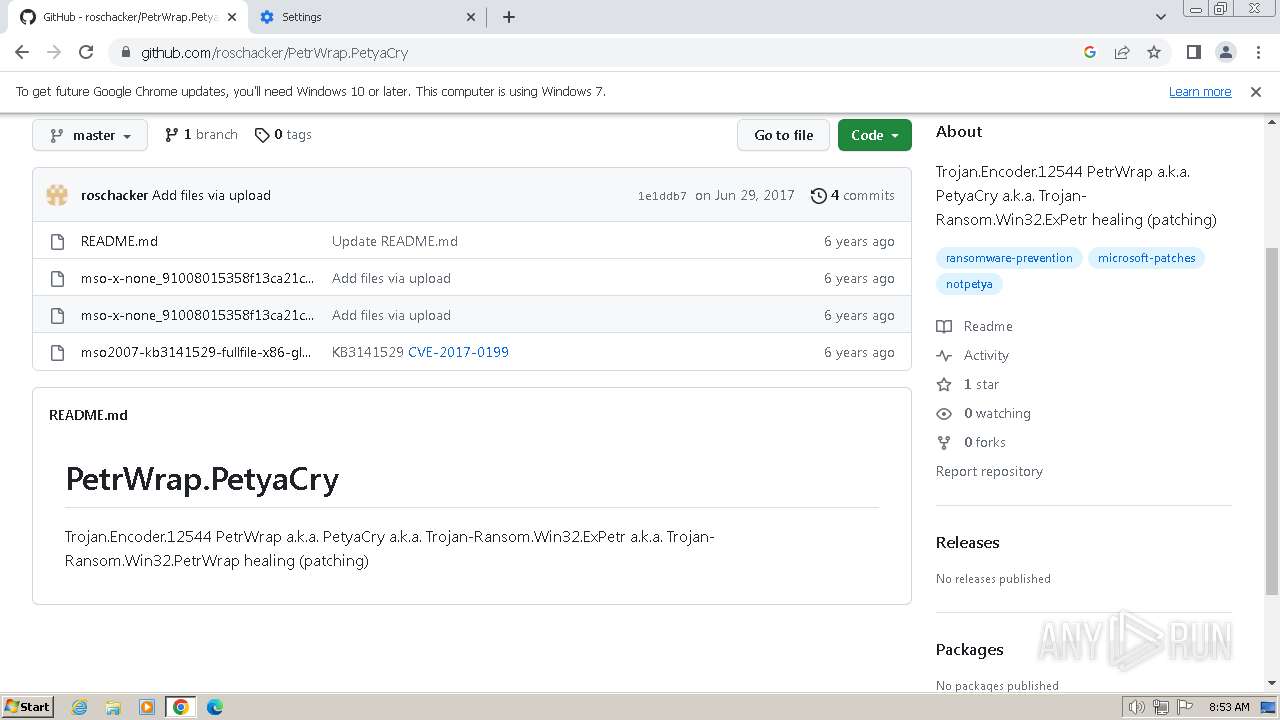The width and height of the screenshot is (1280, 720).
Task: Bookmark this page with star icon
Action: click(1154, 52)
